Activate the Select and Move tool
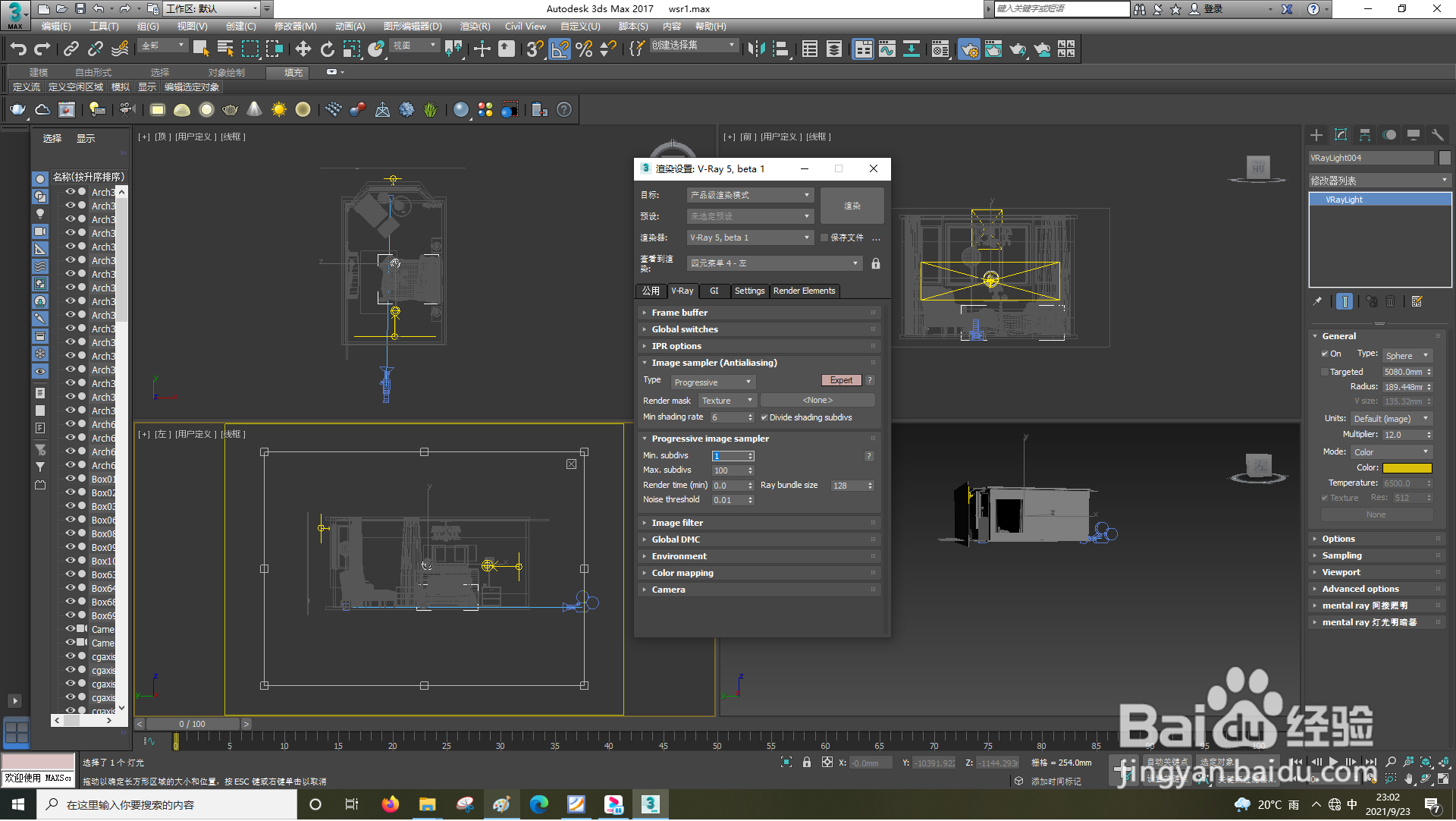The width and height of the screenshot is (1456, 821). click(303, 49)
